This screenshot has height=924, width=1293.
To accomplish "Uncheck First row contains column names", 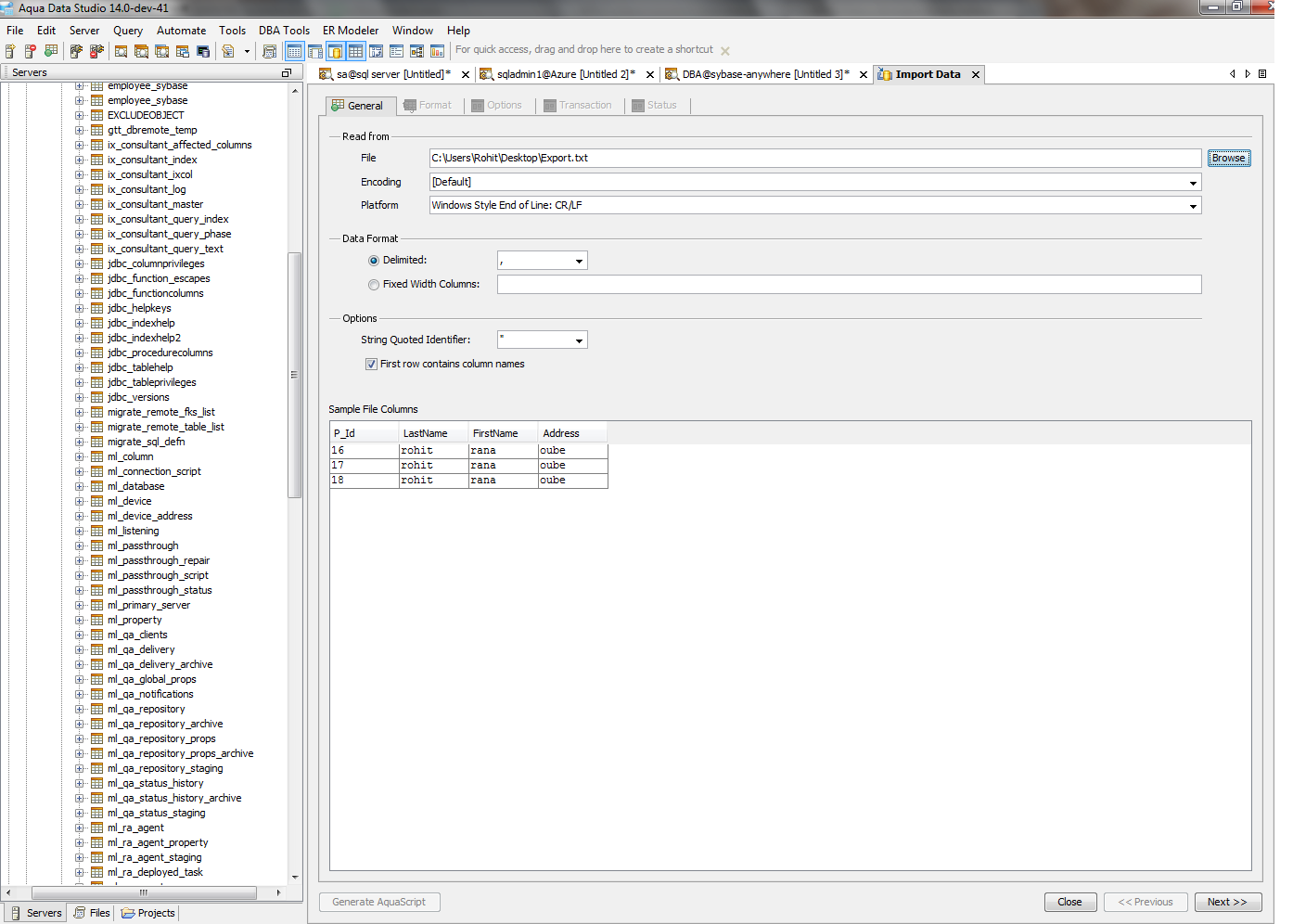I will 371,365.
